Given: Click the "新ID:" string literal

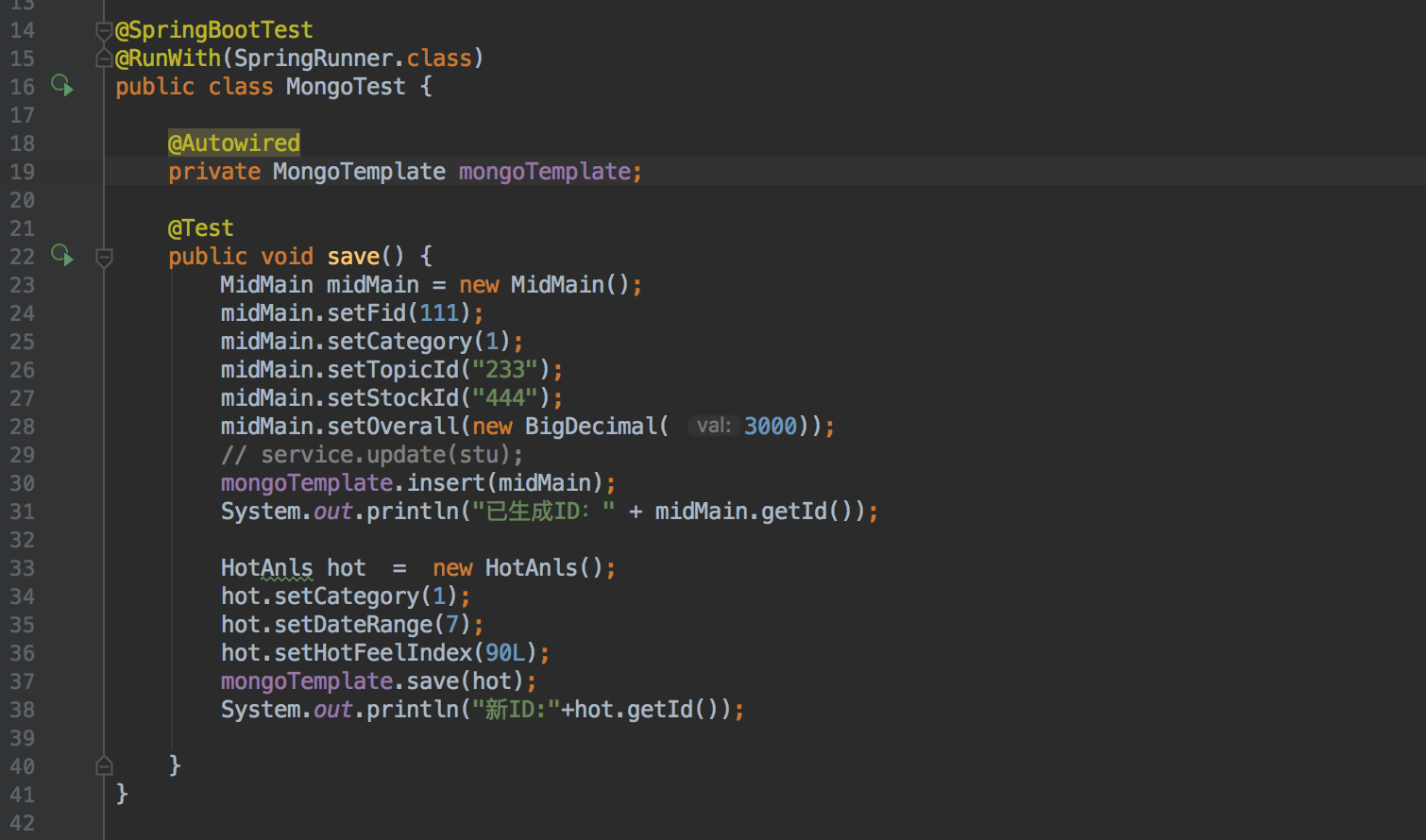Looking at the screenshot, I should 517,710.
